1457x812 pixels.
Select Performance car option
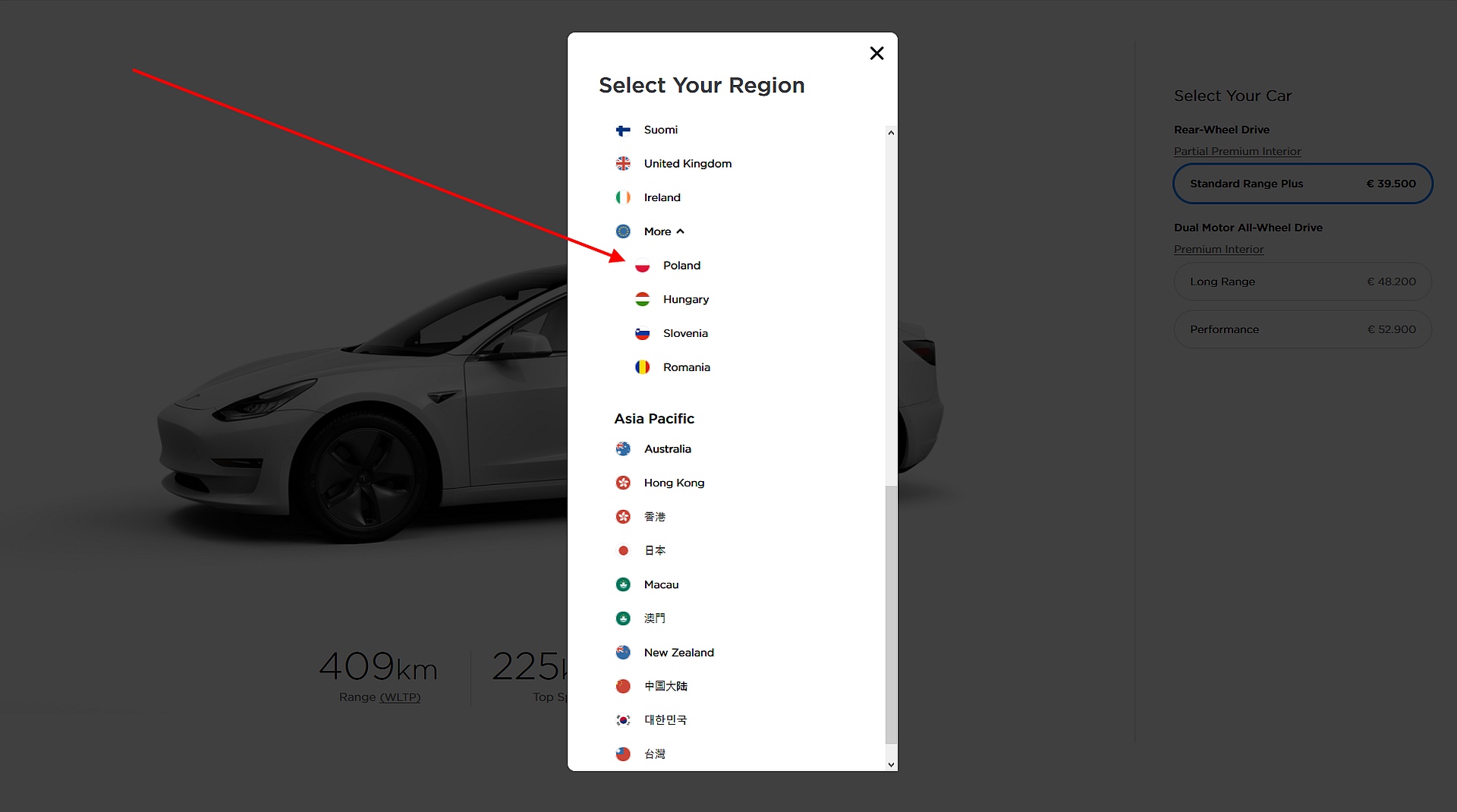(x=1302, y=329)
